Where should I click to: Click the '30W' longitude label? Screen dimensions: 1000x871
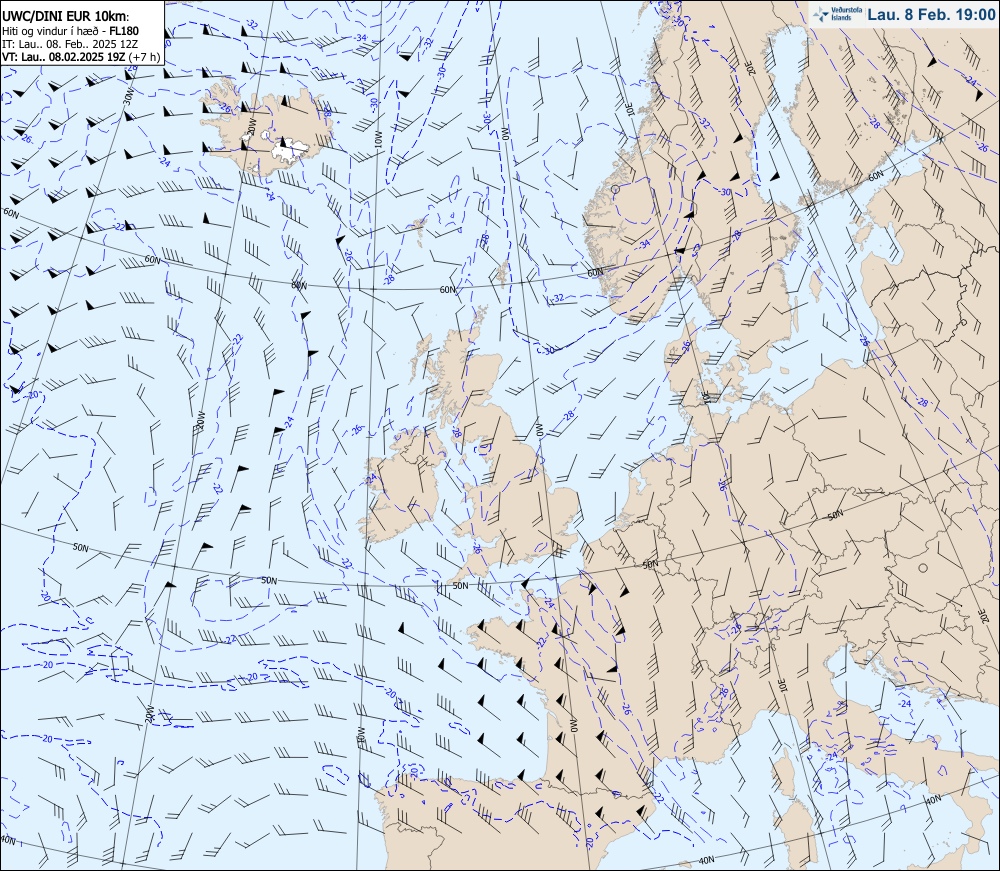129,96
